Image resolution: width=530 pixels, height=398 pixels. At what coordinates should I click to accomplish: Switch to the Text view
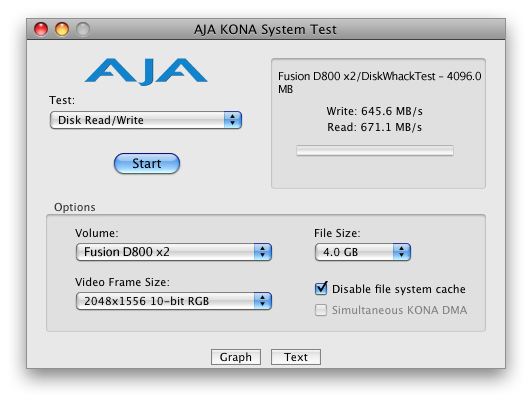296,357
